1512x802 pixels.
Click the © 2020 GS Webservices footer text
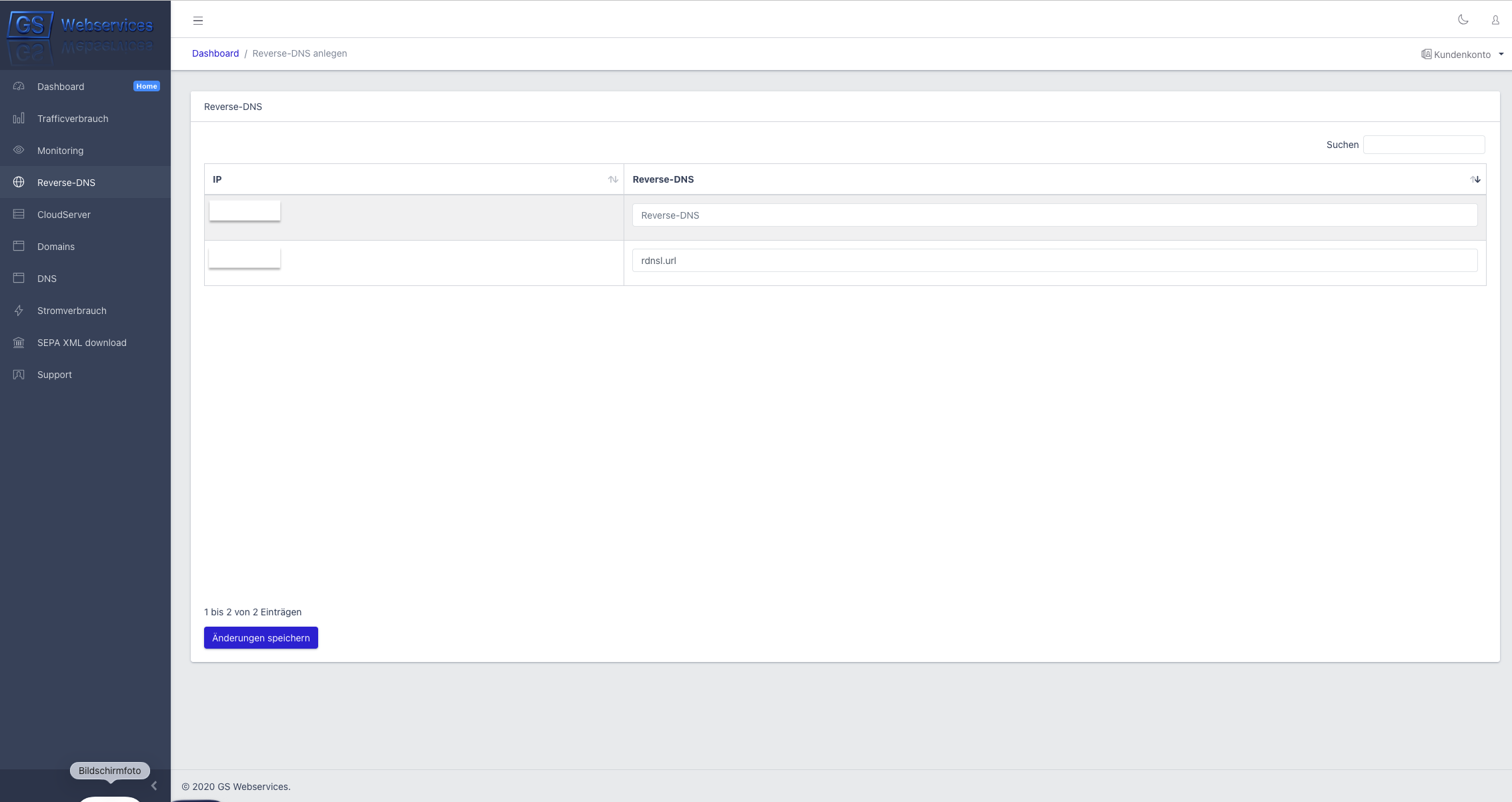pos(236,787)
